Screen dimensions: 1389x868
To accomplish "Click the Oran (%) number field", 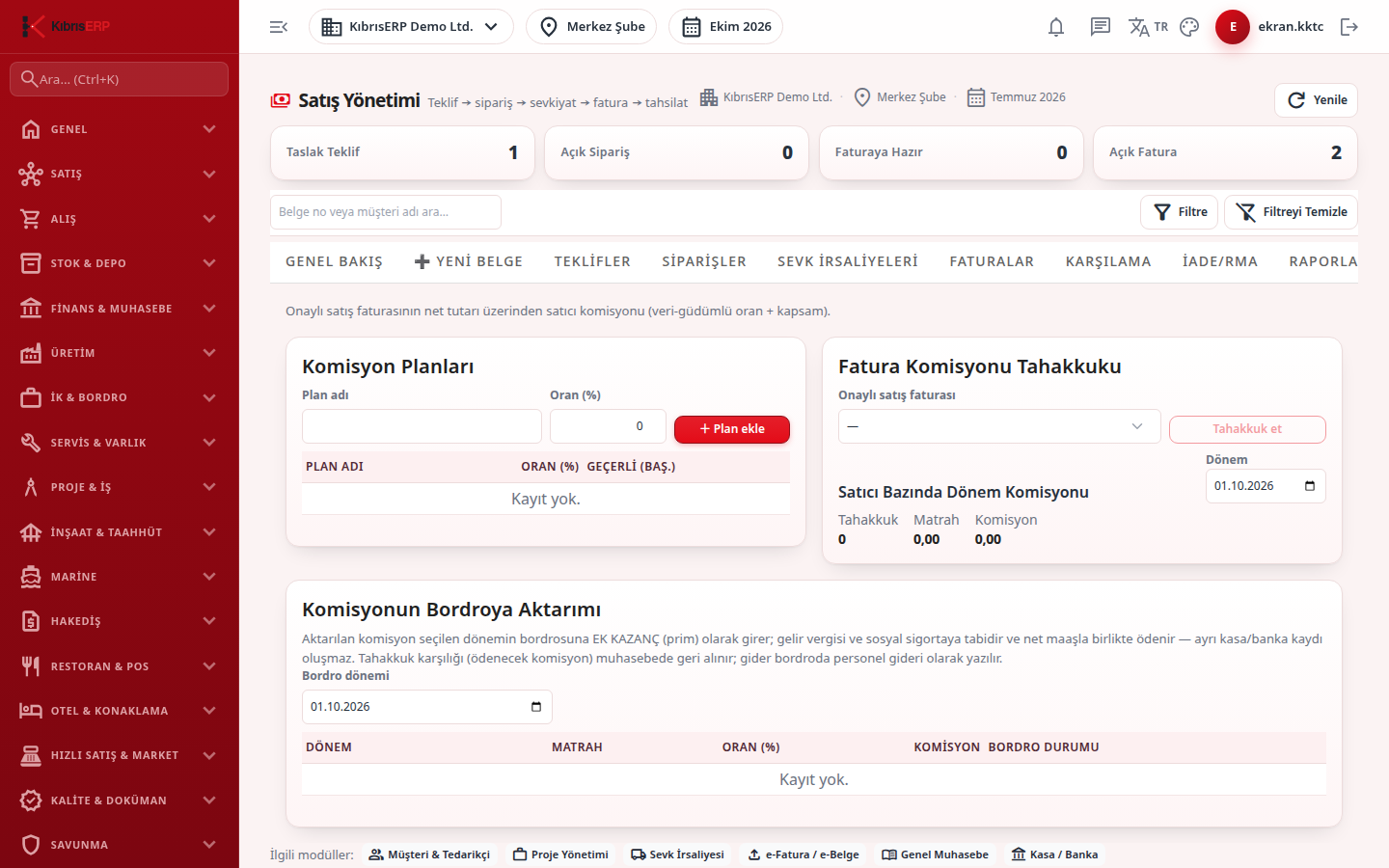I will tap(608, 426).
